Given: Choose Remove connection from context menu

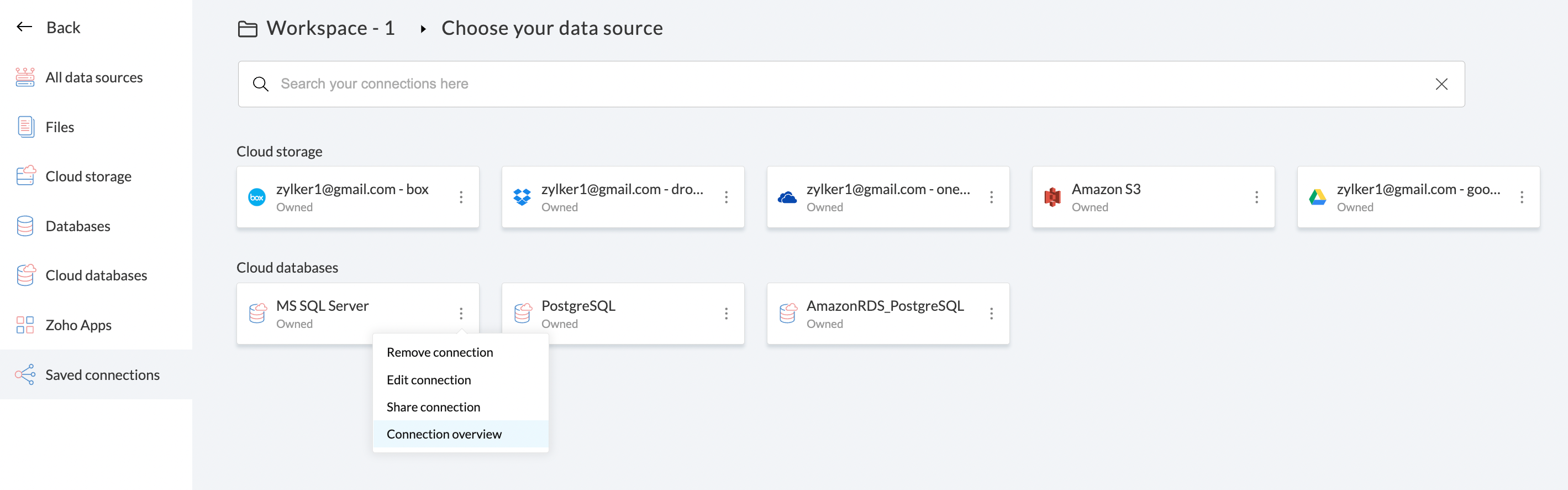Looking at the screenshot, I should tap(439, 352).
